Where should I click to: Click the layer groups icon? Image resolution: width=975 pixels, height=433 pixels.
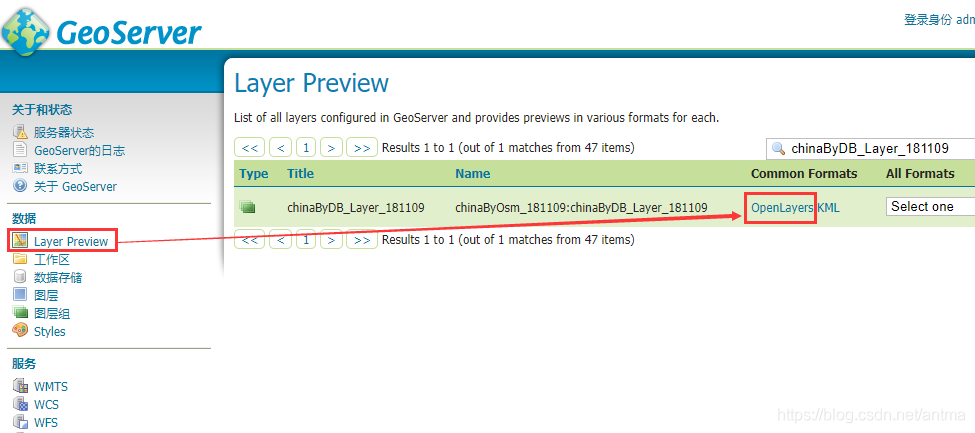[20, 313]
